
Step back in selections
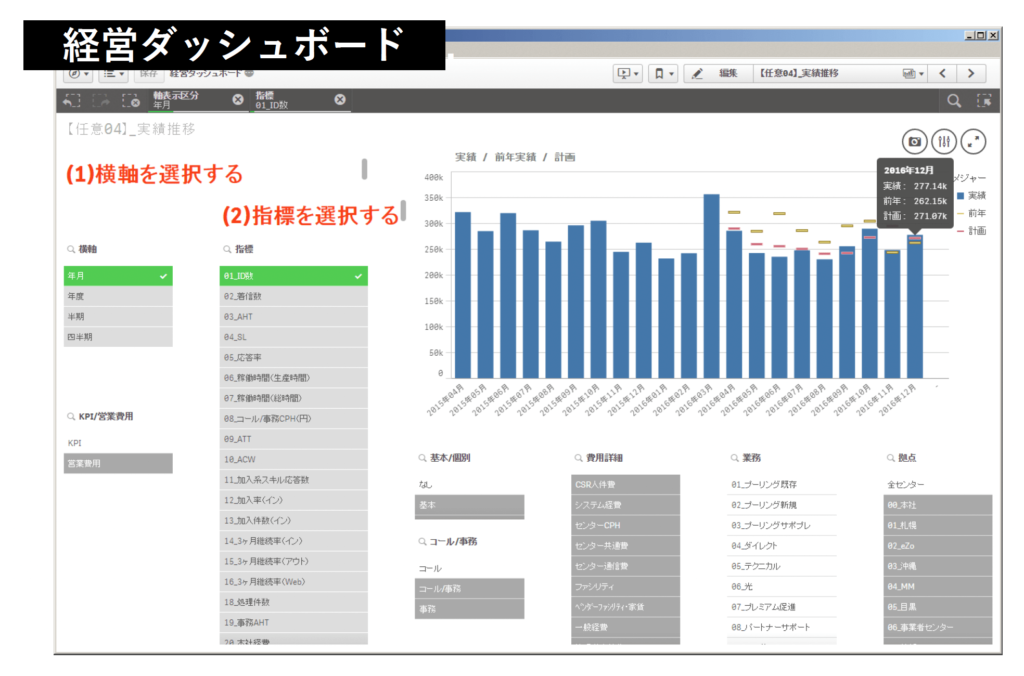click(x=72, y=101)
